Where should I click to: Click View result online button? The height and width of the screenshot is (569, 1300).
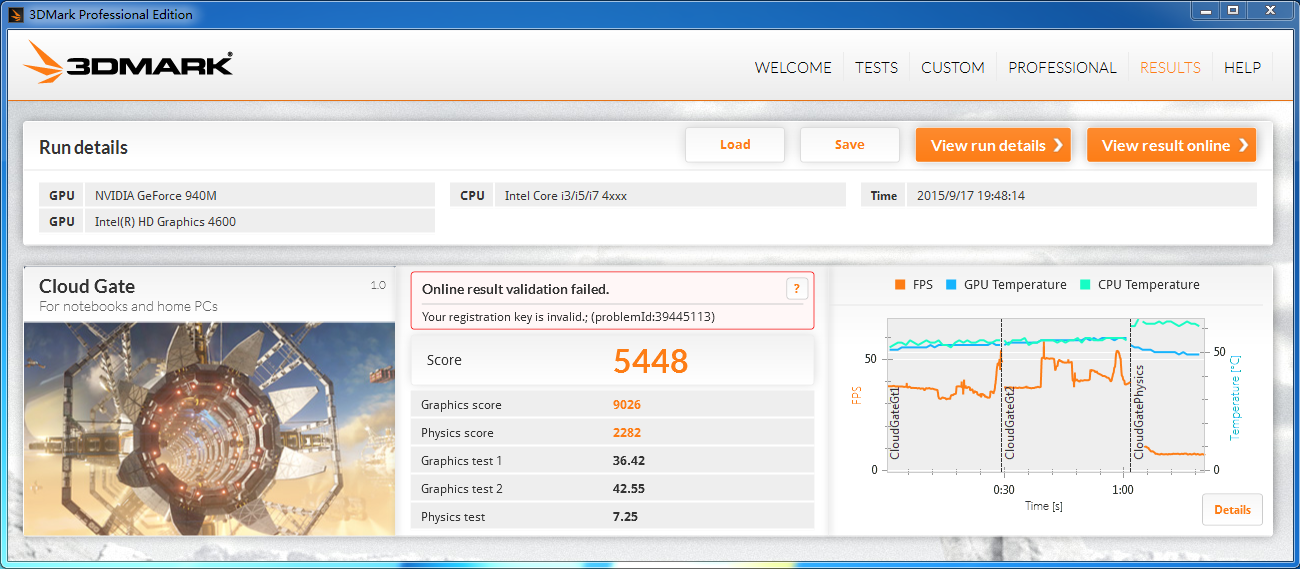[x=1171, y=145]
